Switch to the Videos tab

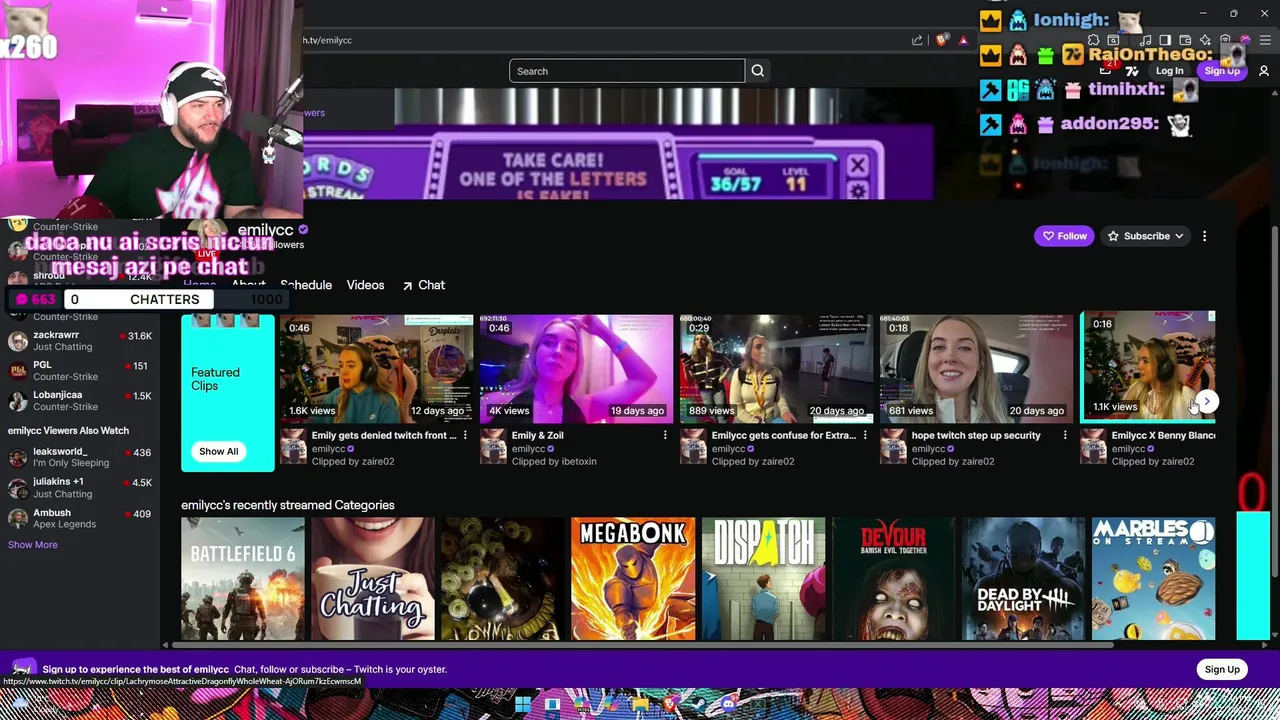(x=365, y=285)
